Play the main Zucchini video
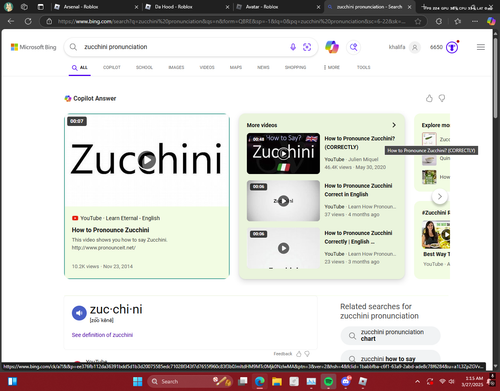 [x=147, y=160]
